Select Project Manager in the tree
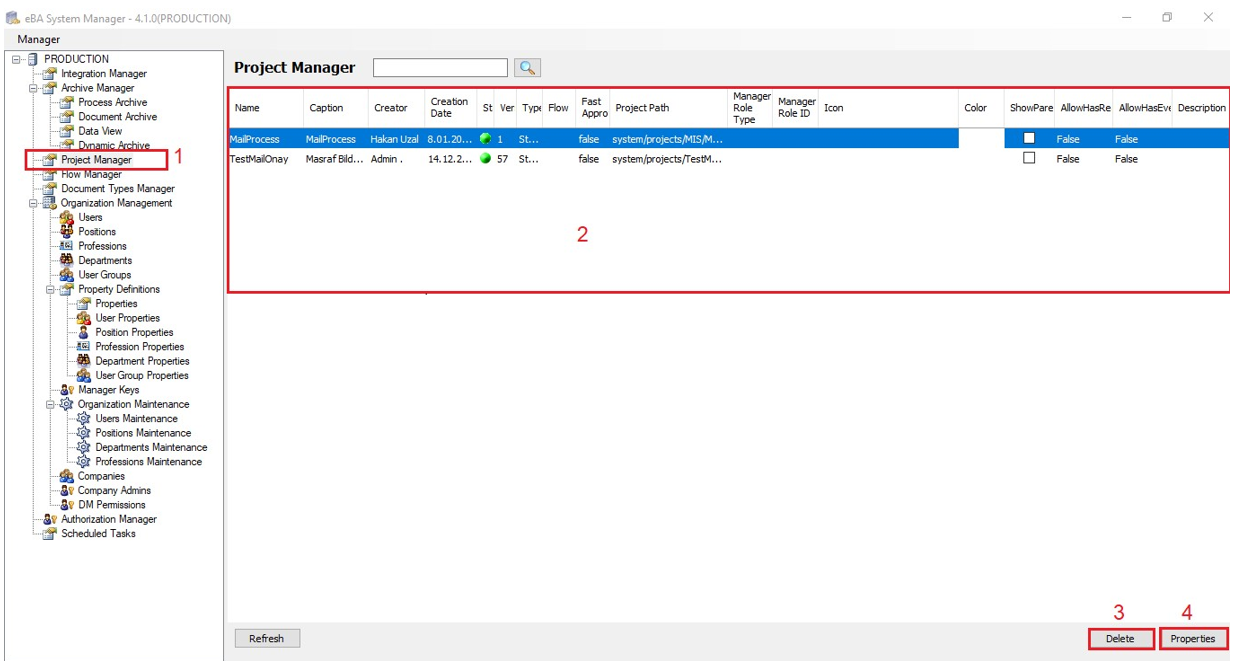The width and height of the screenshot is (1238, 661). [x=96, y=160]
